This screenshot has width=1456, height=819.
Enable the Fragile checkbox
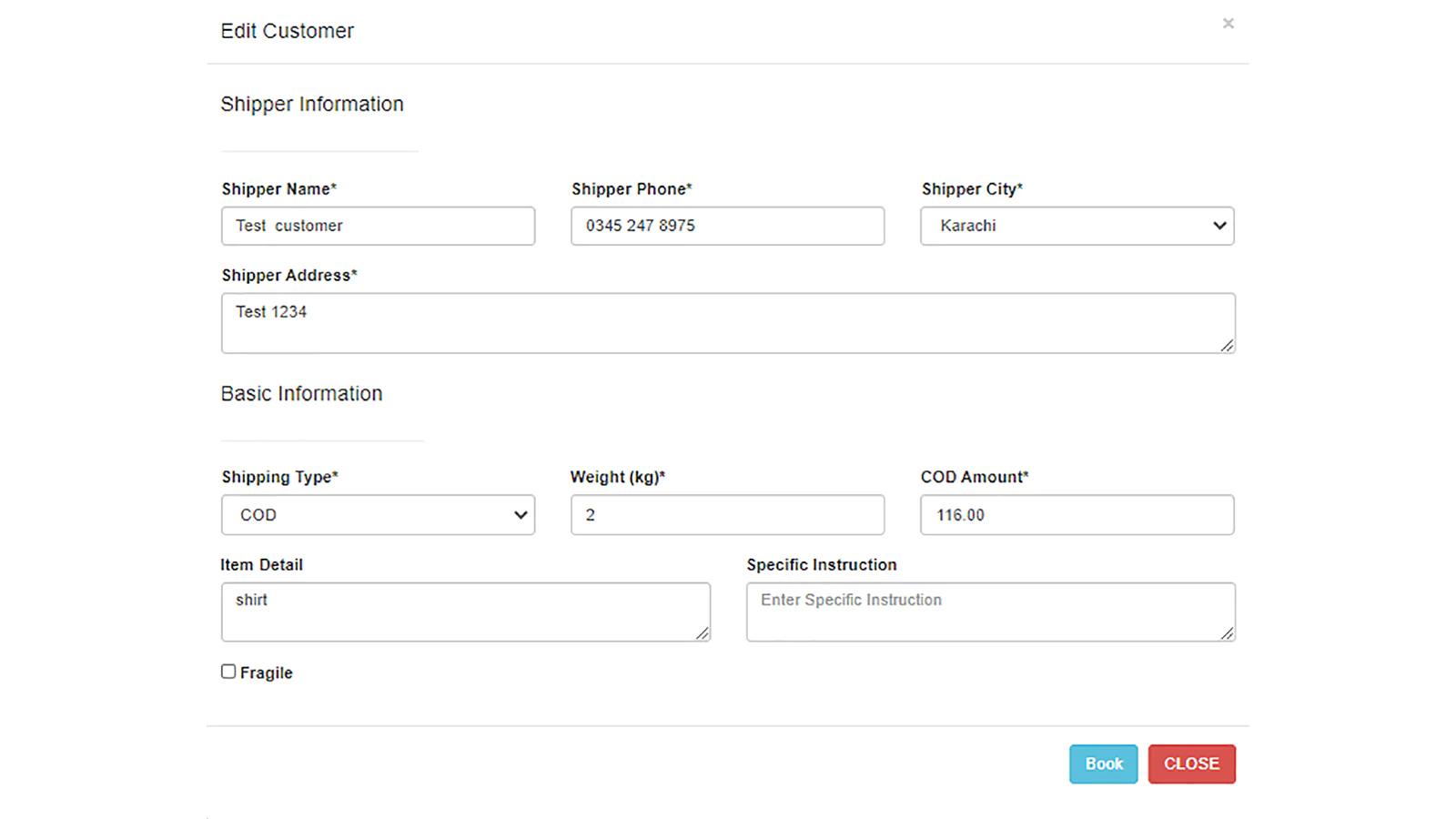[228, 672]
